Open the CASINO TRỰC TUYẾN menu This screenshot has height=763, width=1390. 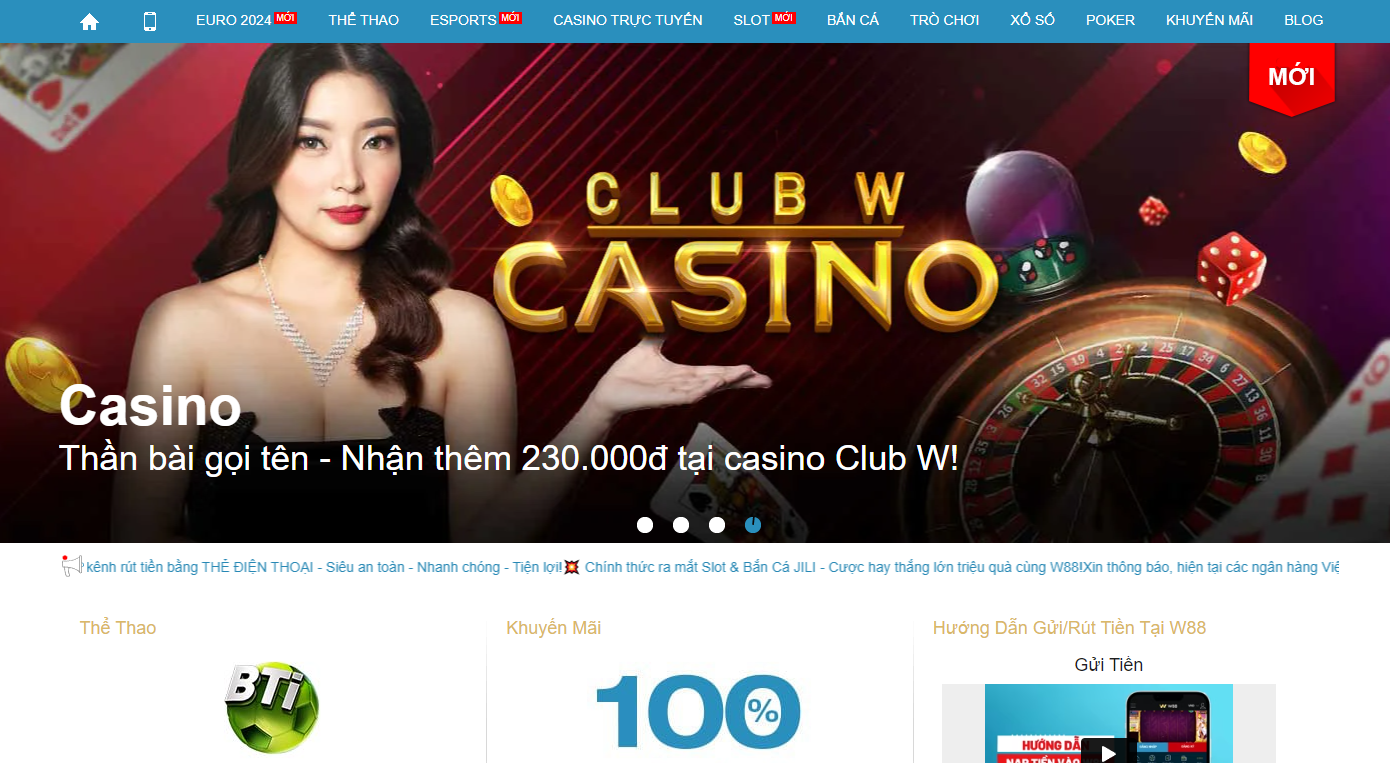(628, 20)
